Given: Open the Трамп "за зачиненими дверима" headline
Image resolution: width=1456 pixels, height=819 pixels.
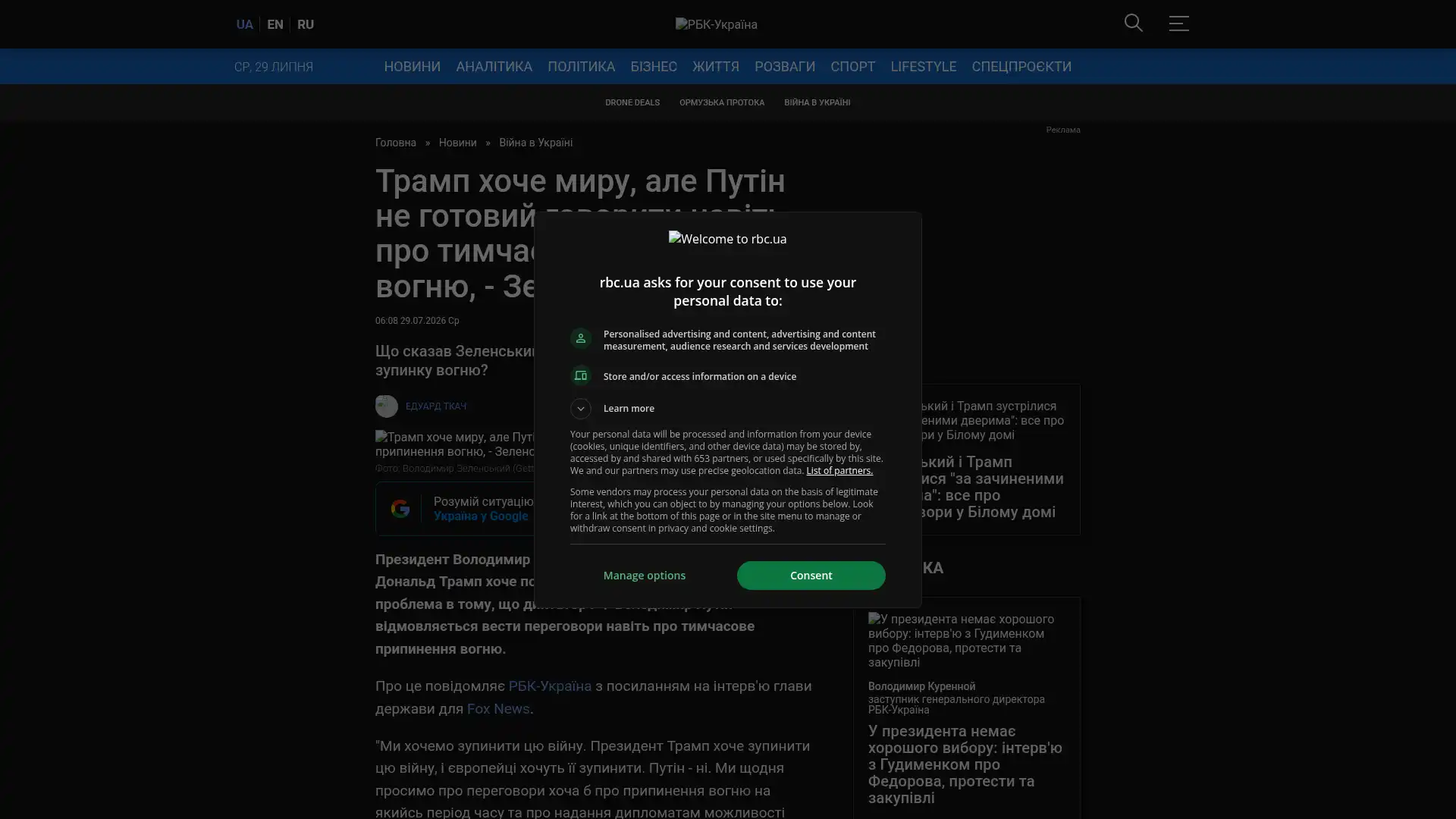Looking at the screenshot, I should [x=993, y=487].
